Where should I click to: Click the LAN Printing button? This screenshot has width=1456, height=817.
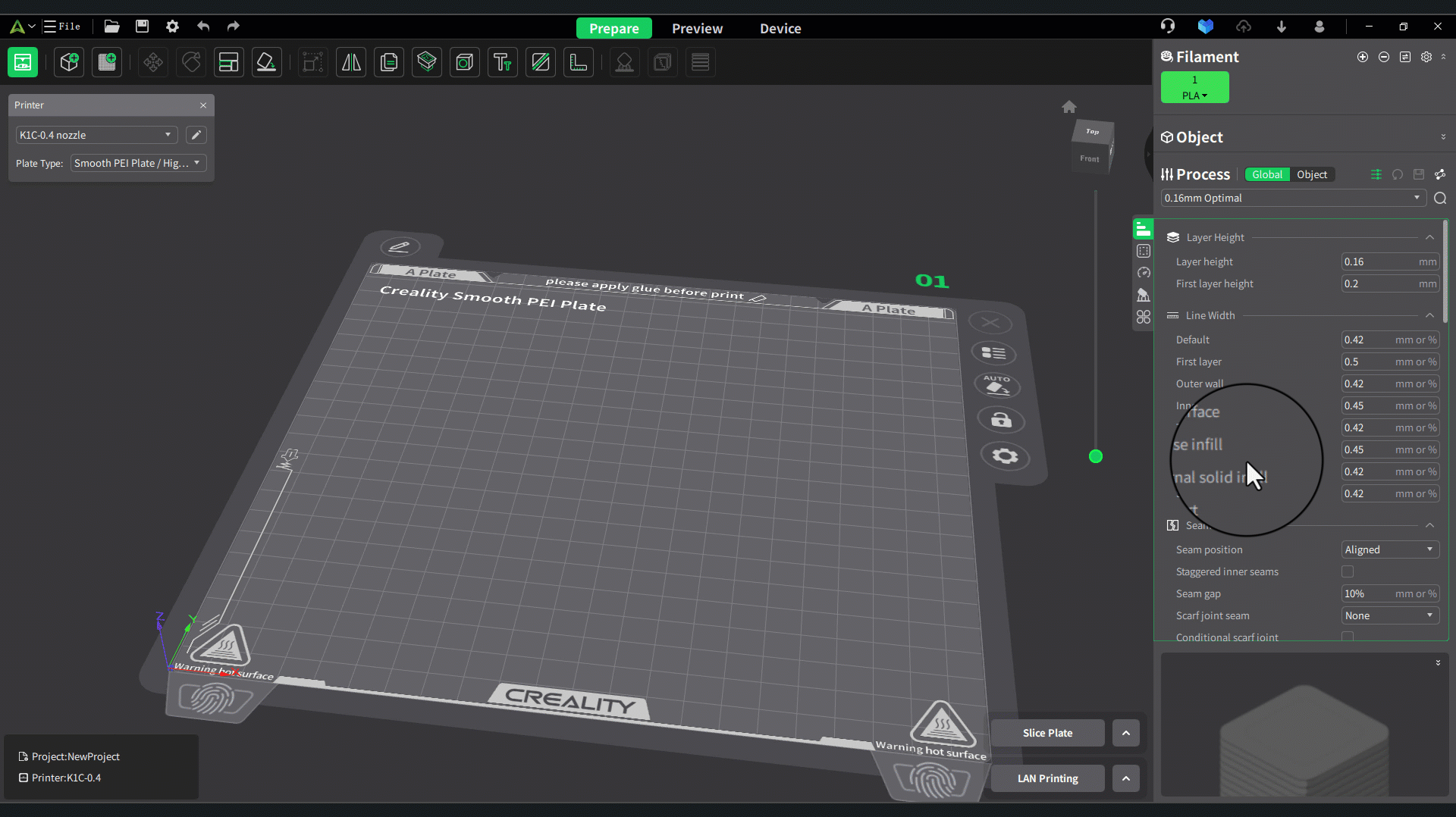point(1047,778)
